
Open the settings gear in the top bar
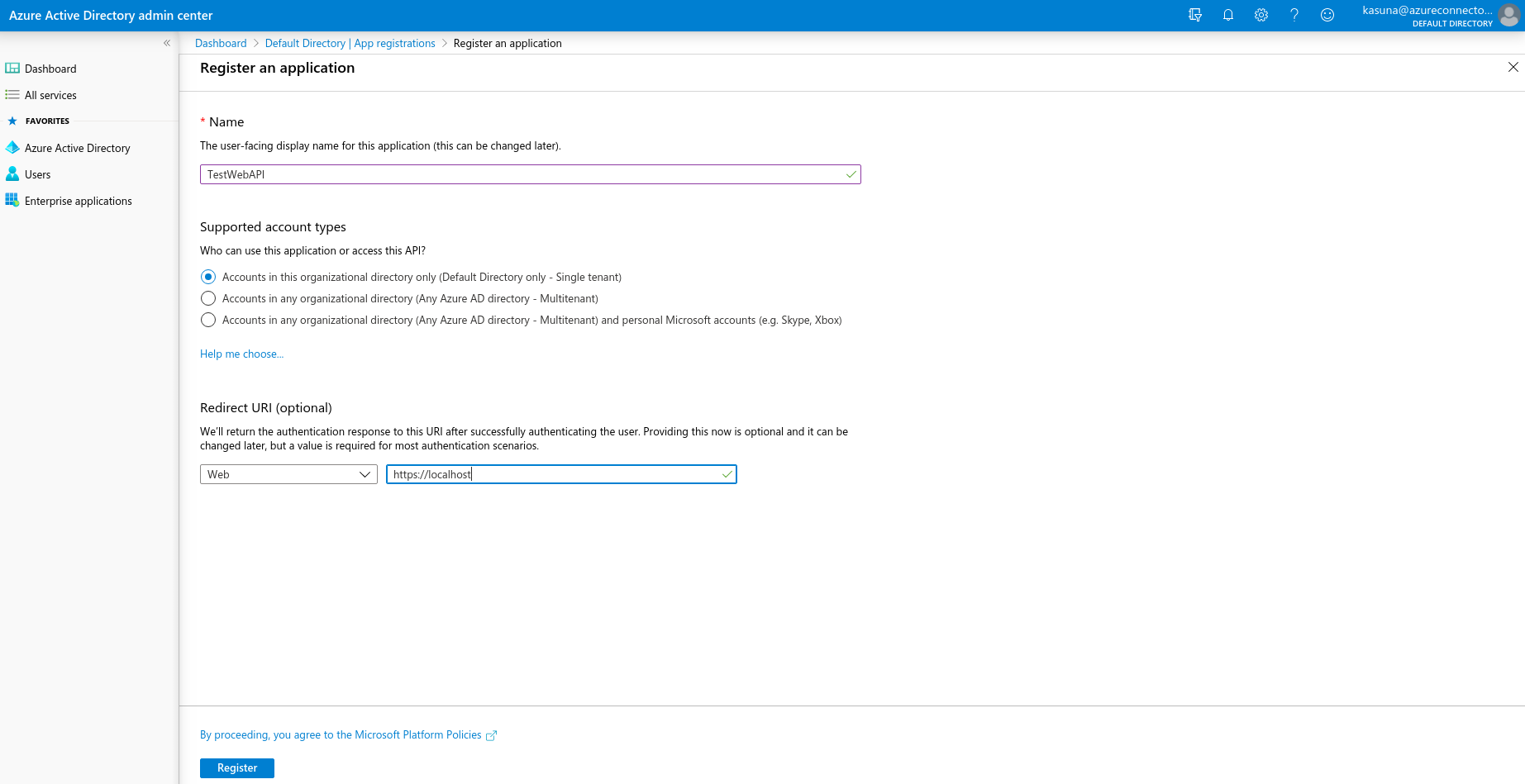point(1261,15)
